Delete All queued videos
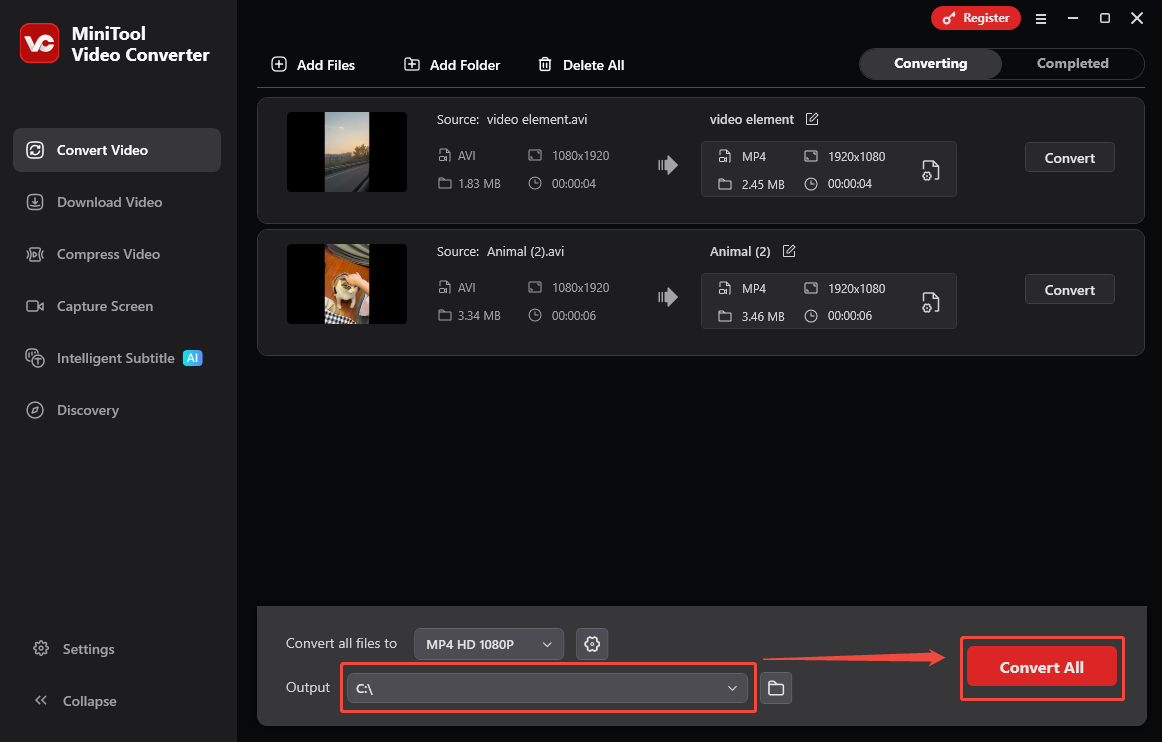 (580, 64)
